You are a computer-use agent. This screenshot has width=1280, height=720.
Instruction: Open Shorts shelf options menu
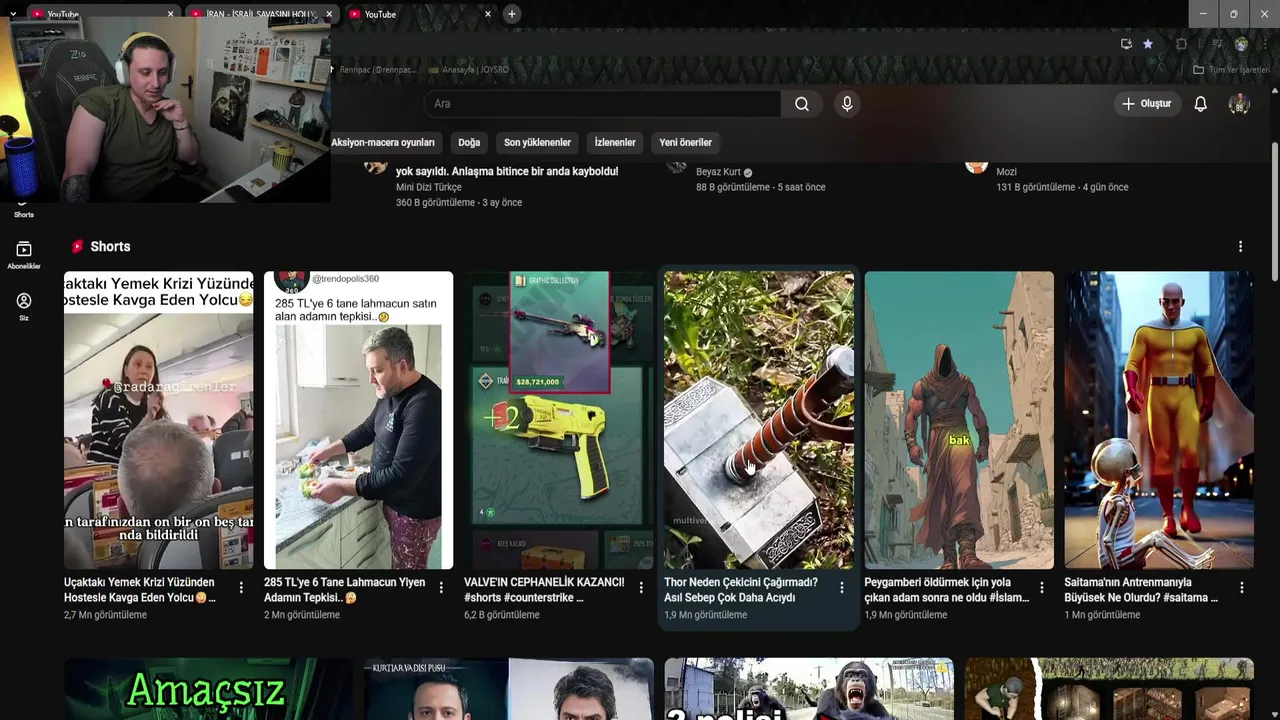pos(1240,246)
